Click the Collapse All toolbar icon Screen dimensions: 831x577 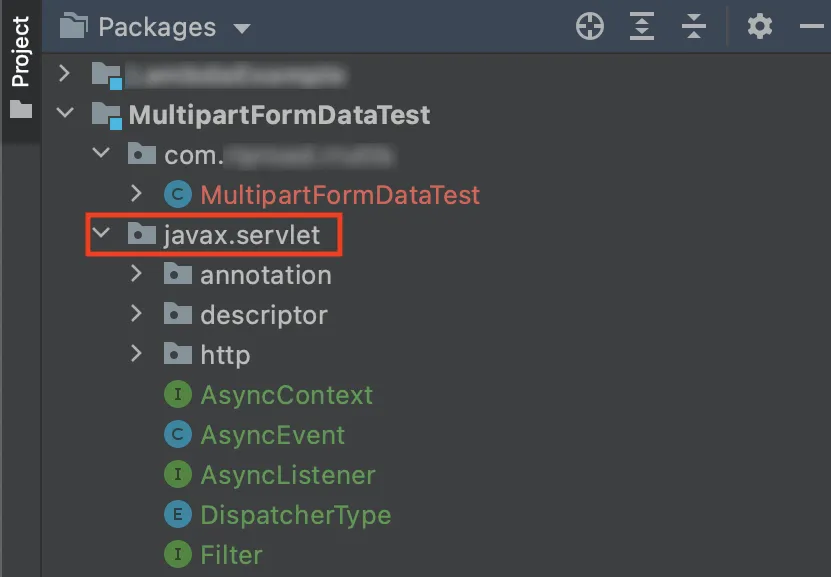click(x=694, y=27)
